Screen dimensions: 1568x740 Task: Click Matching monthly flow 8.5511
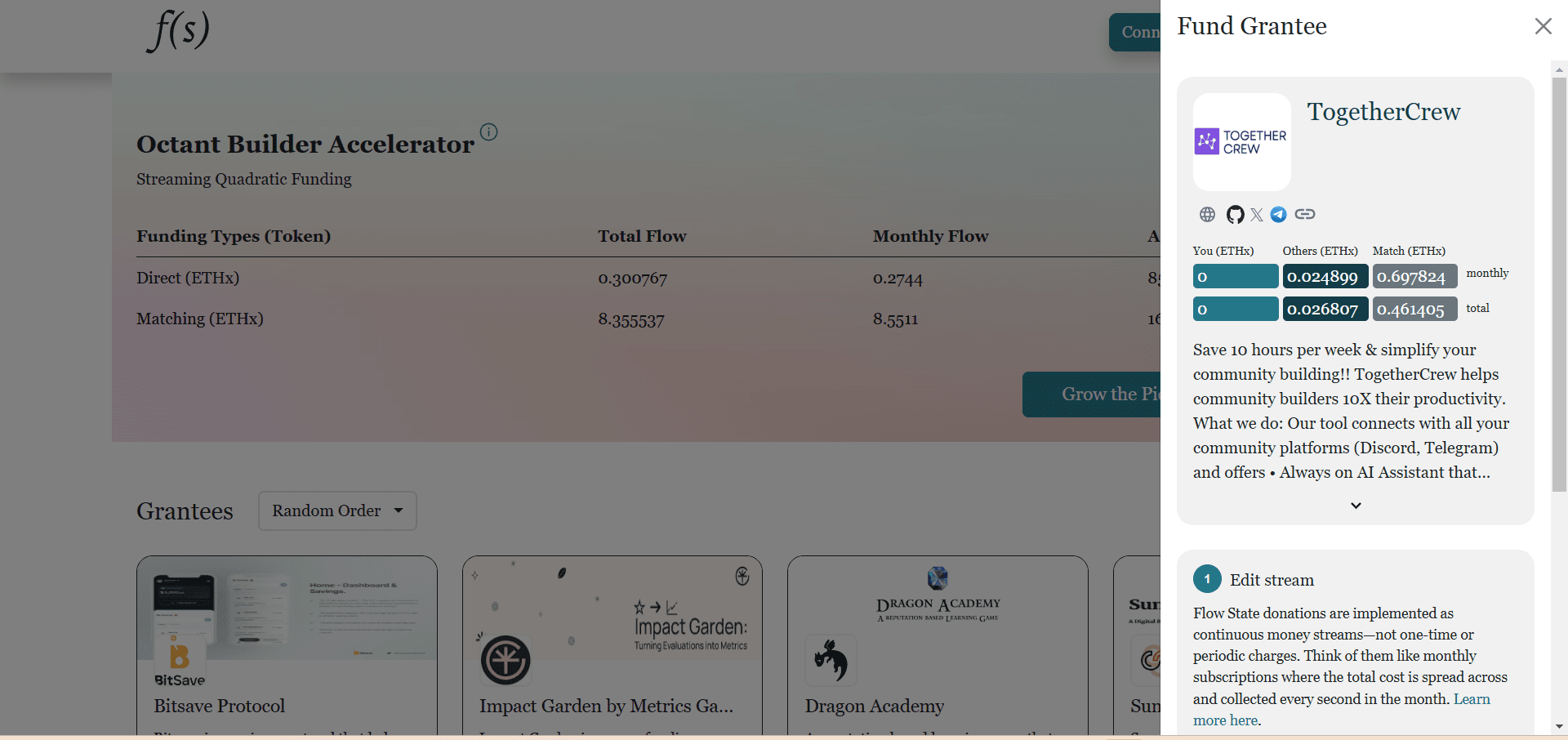(895, 319)
